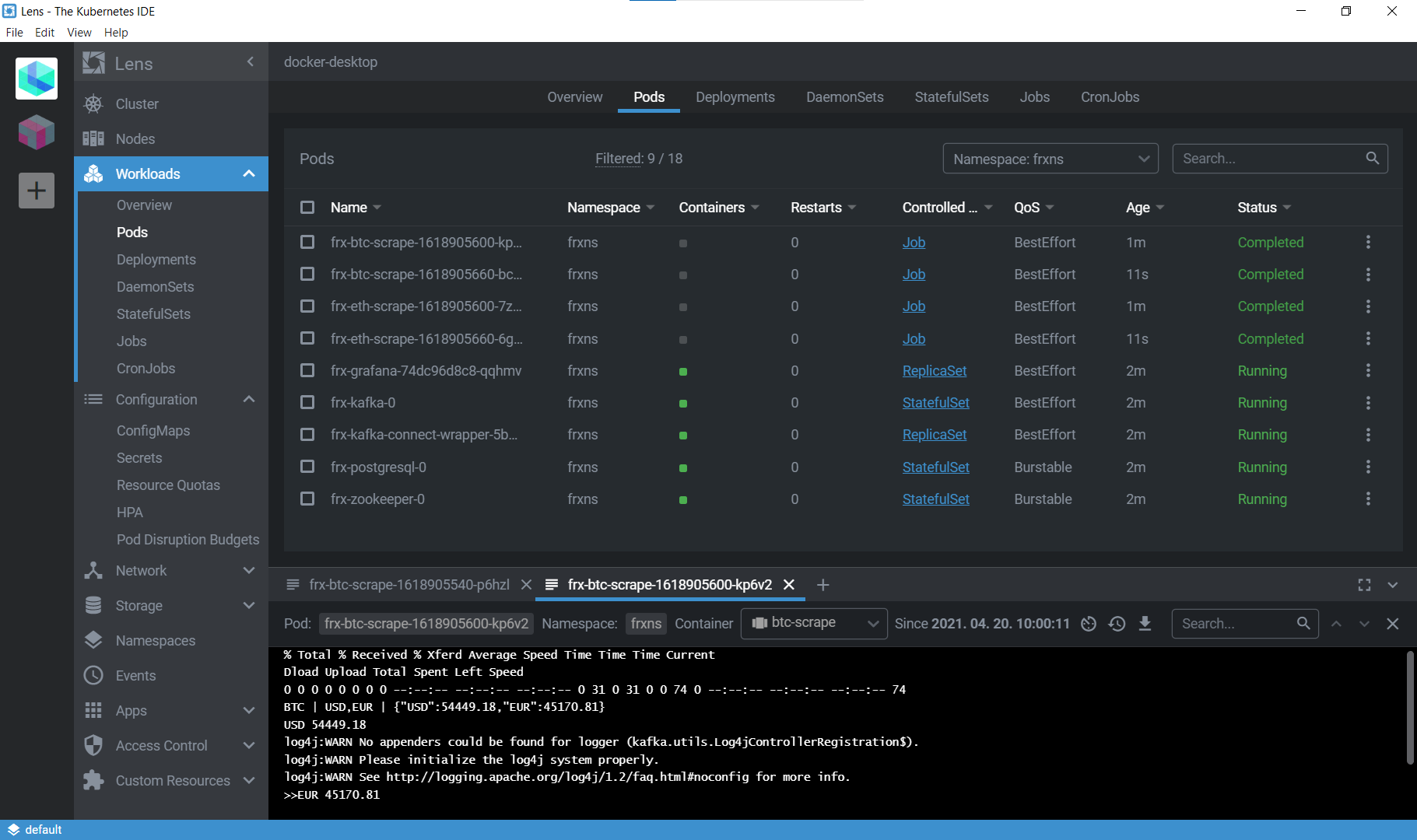The height and width of the screenshot is (840, 1417).
Task: Check the frx-kafka-connect-wrapper pod checkbox
Action: click(x=307, y=434)
